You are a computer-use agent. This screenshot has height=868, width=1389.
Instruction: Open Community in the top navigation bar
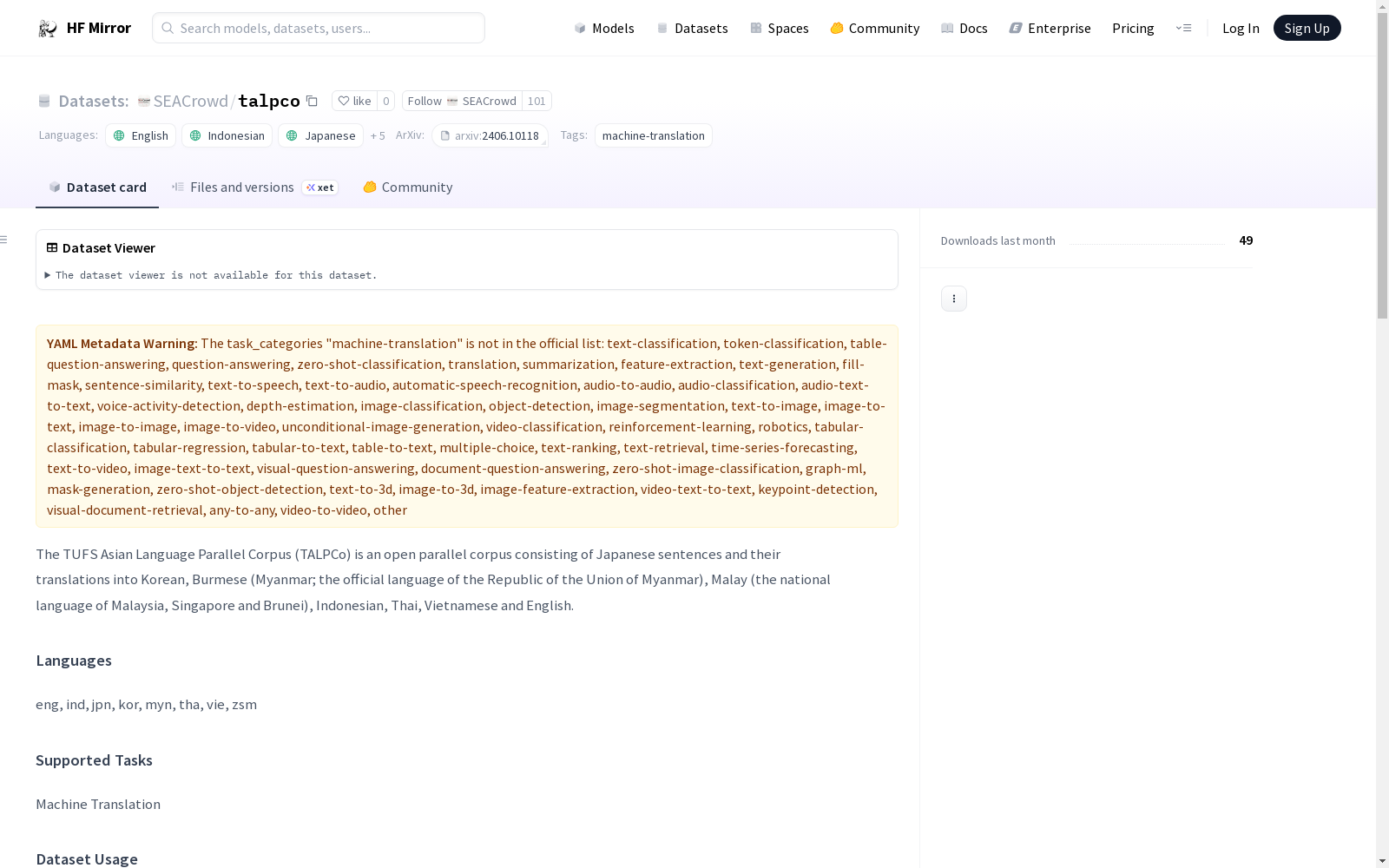point(875,28)
